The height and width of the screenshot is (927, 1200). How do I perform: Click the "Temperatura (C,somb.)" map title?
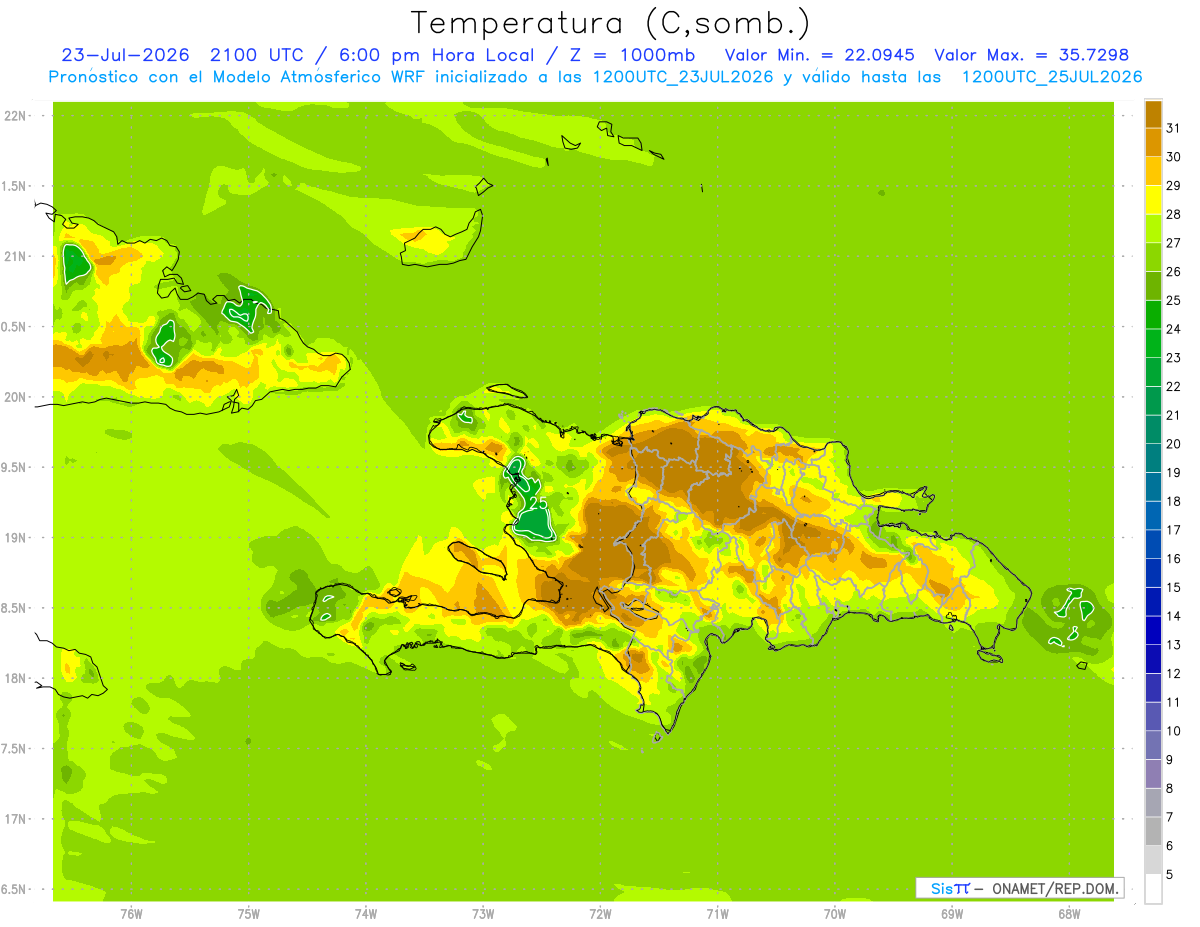[x=611, y=23]
